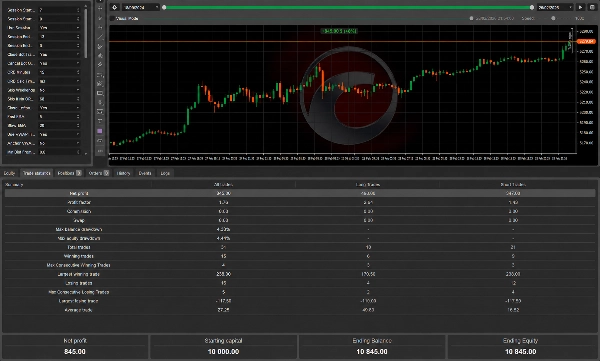This screenshot has height=361, width=600.
Task: Open the Use VWAP parameter dropdown
Action: (59, 134)
